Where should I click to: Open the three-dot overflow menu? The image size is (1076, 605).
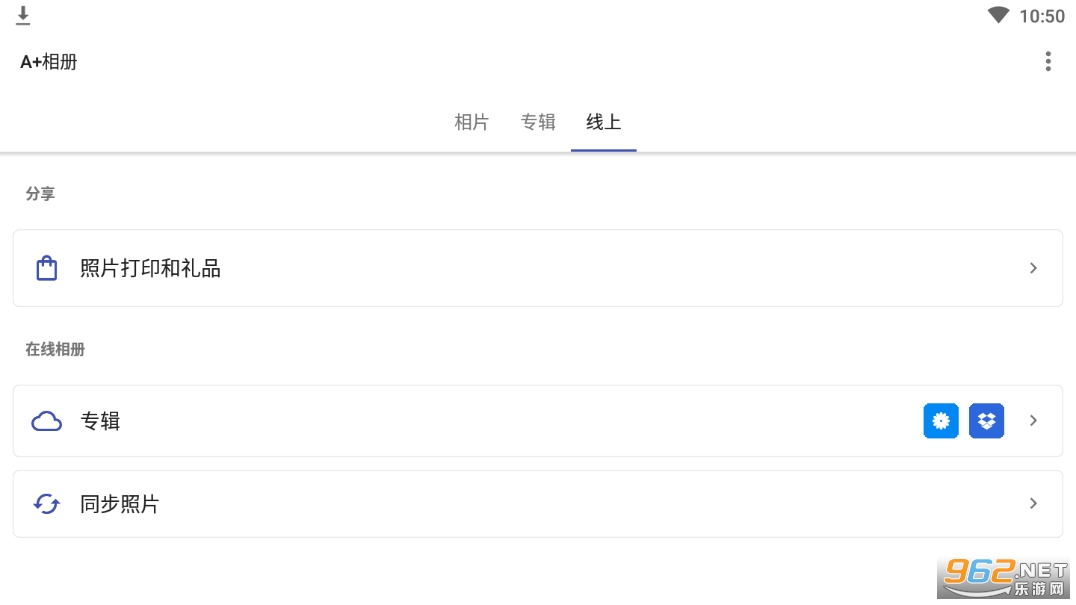click(x=1047, y=62)
